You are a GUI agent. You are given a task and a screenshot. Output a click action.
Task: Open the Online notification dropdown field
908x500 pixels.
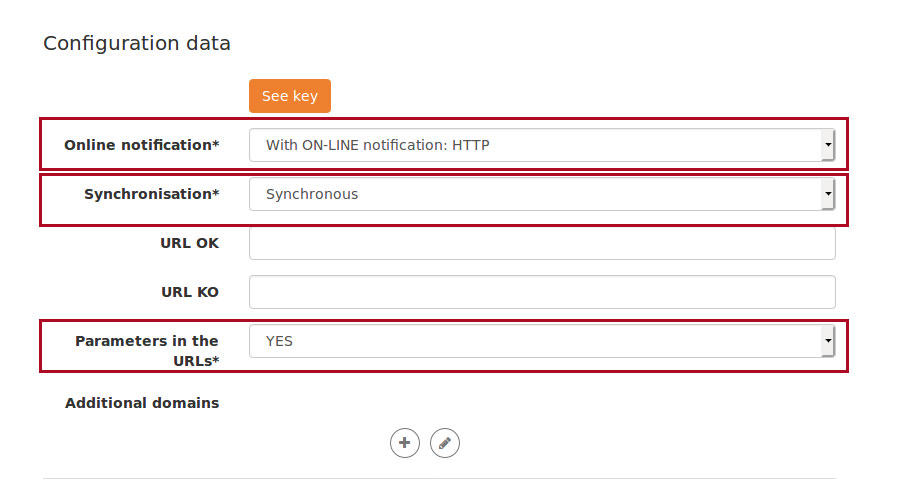(x=542, y=145)
